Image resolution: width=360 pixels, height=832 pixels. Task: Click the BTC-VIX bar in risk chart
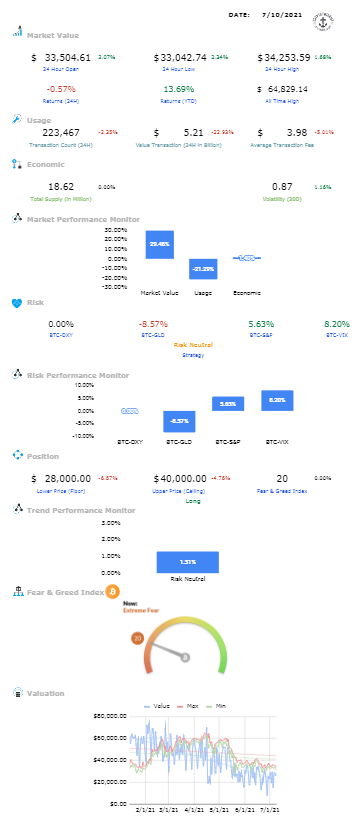(277, 401)
